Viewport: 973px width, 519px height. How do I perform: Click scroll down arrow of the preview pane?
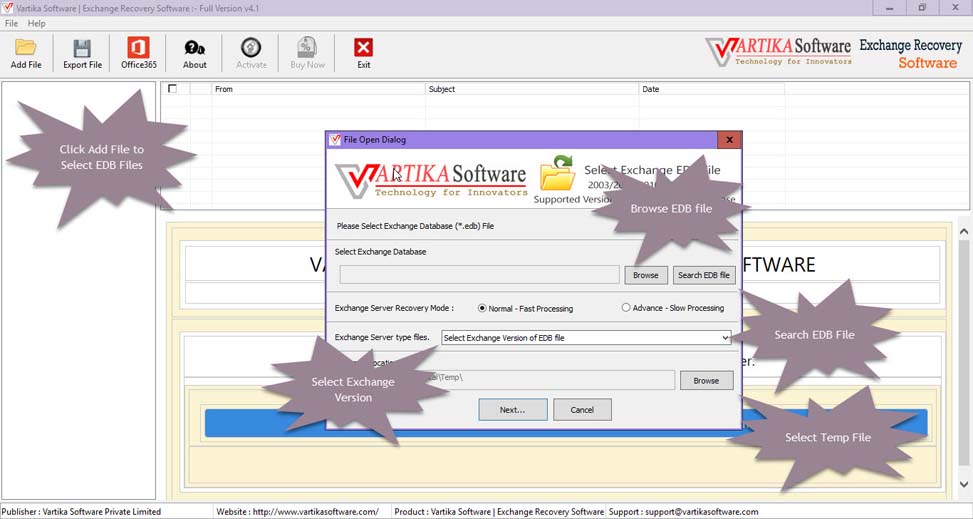[964, 484]
